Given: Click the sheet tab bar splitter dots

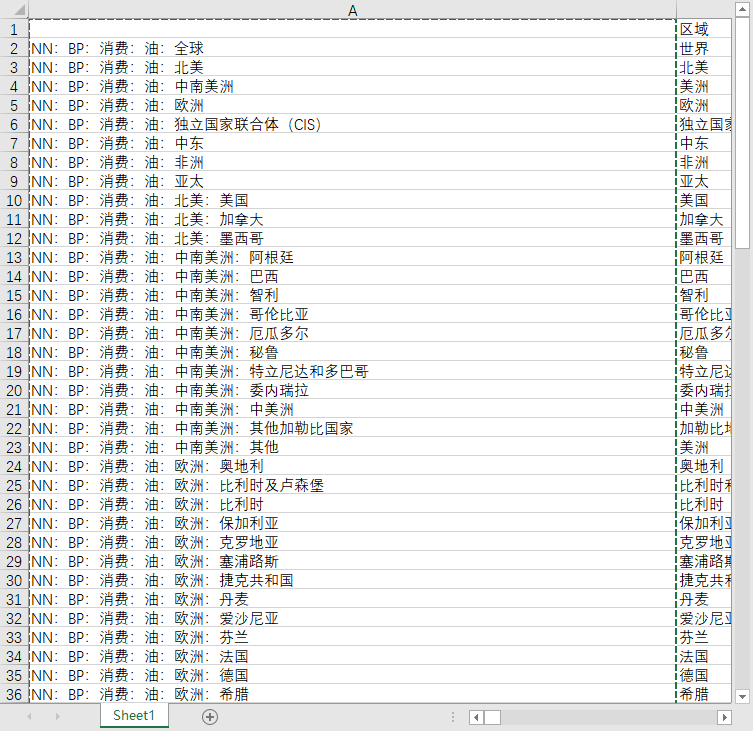Looking at the screenshot, I should [453, 717].
